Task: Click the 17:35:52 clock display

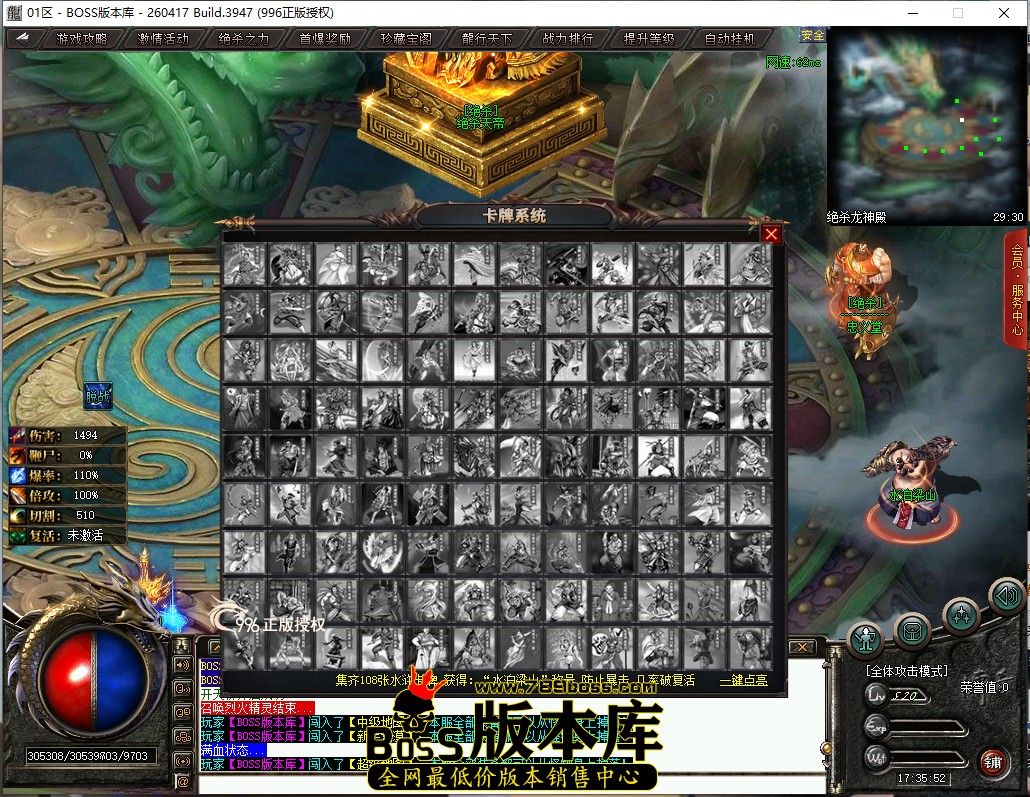Action: (x=922, y=778)
